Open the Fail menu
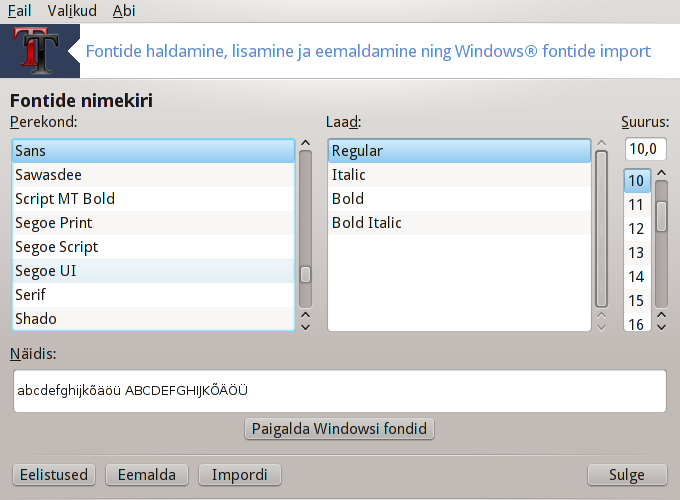Viewport: 680px width, 500px height. (x=20, y=10)
